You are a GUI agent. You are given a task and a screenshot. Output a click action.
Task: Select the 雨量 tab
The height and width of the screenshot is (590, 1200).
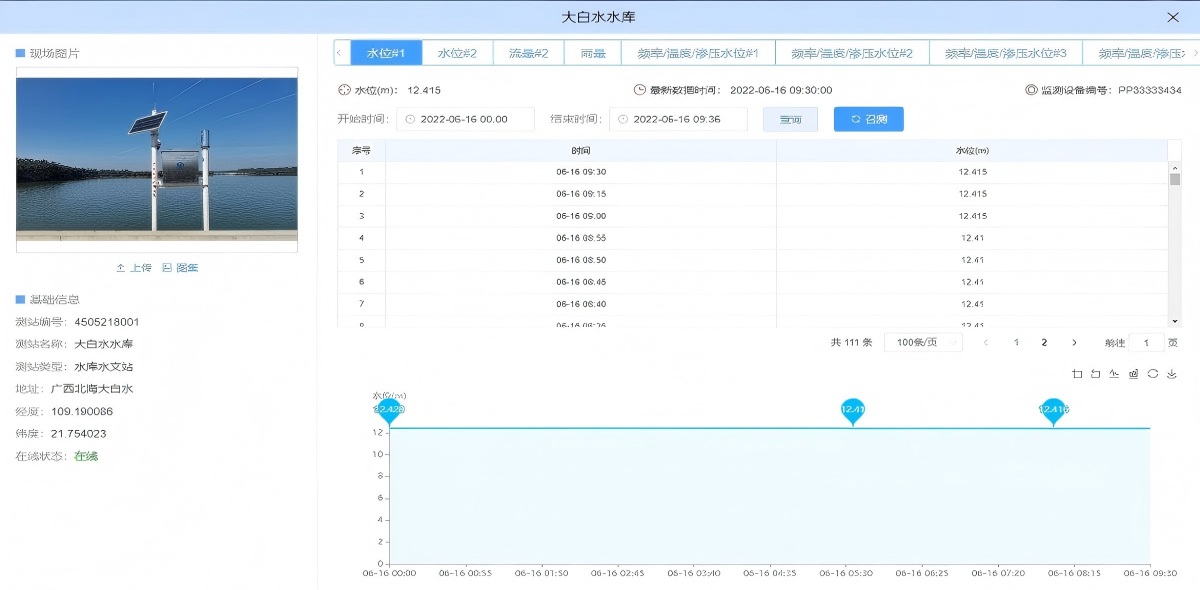593,53
